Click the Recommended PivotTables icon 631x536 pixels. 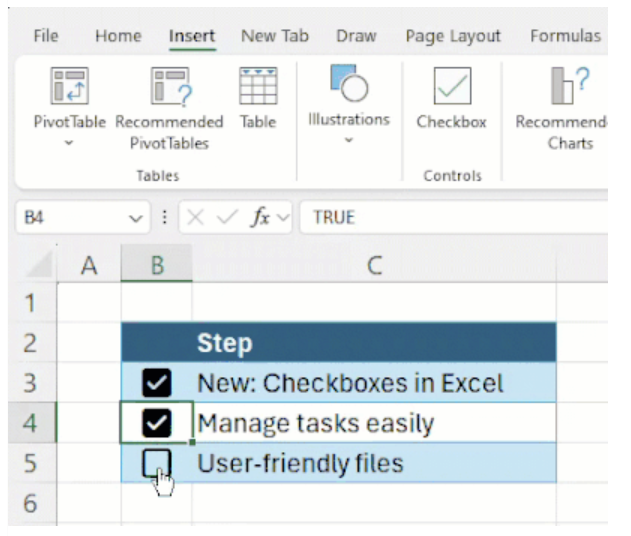[171, 86]
